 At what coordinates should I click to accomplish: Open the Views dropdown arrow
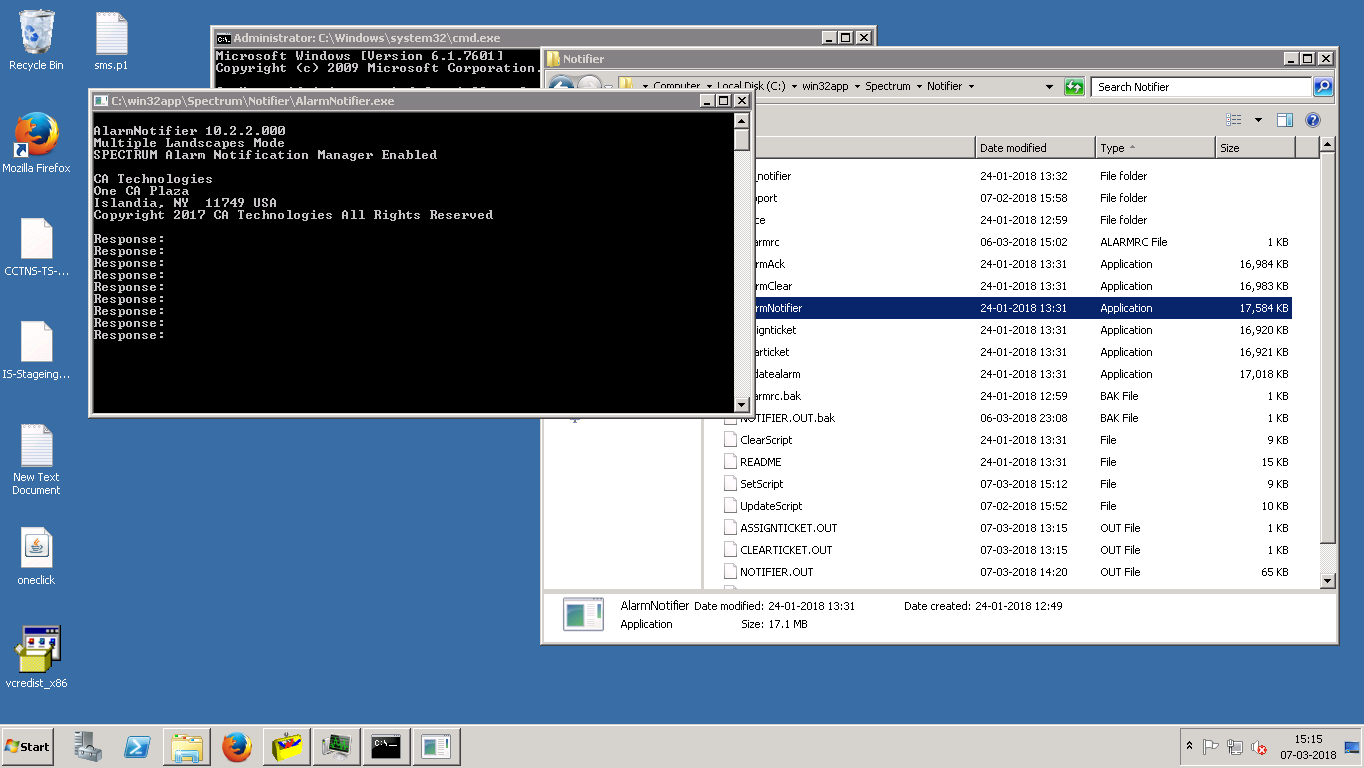1258,120
